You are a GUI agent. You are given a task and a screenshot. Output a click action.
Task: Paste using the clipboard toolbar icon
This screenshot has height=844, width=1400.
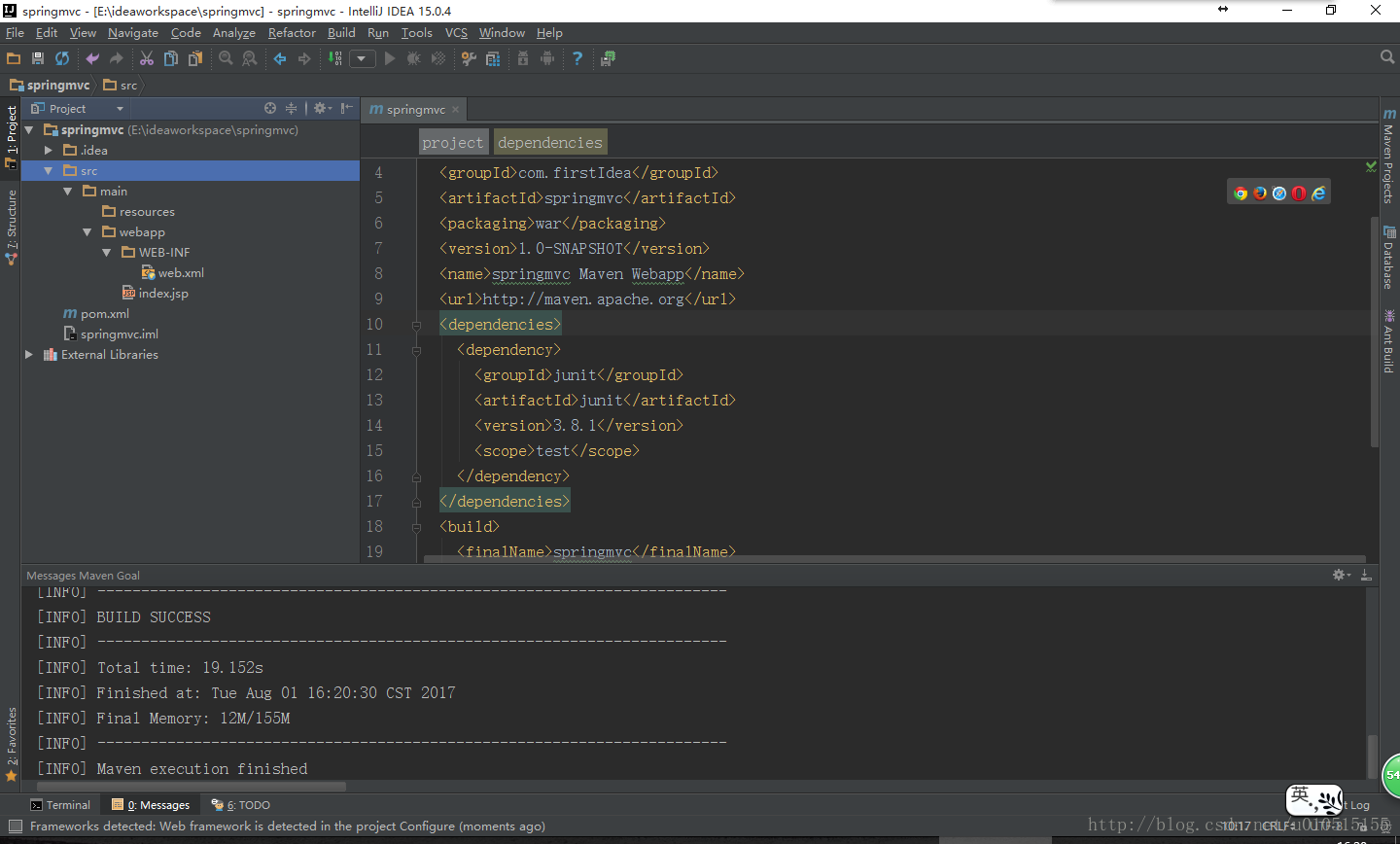[x=195, y=58]
